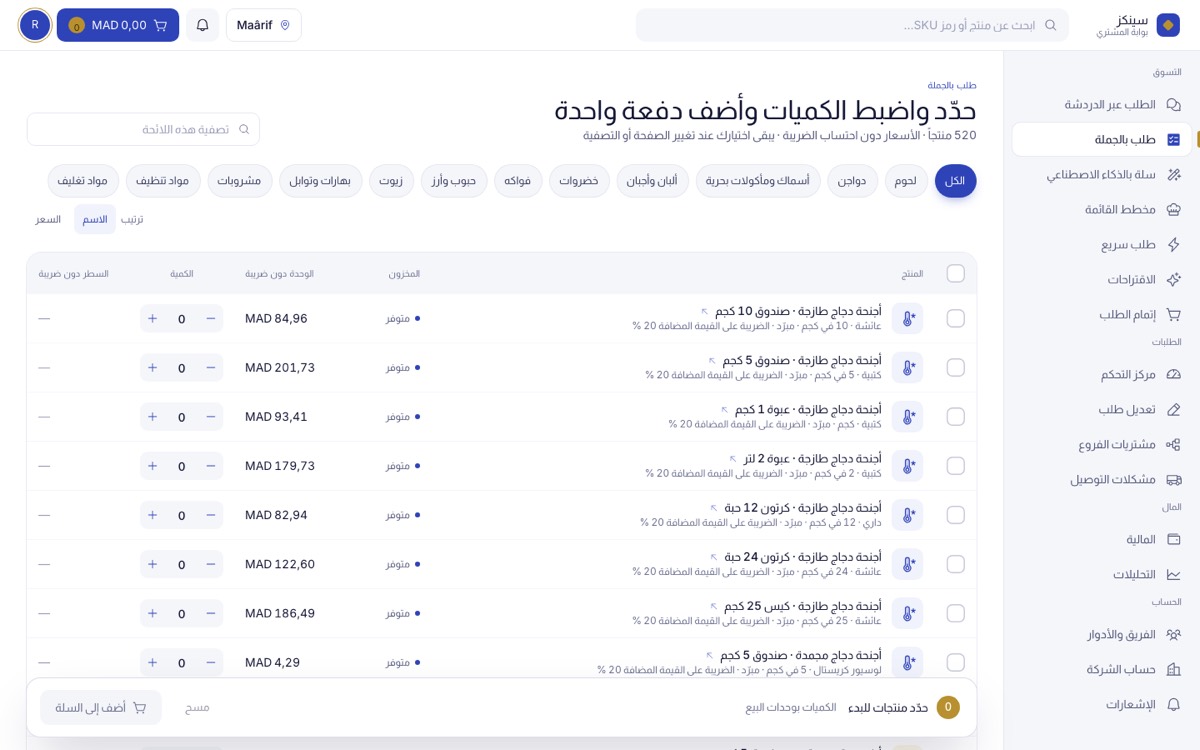Filter by بهارات وتوابل category

(x=321, y=181)
